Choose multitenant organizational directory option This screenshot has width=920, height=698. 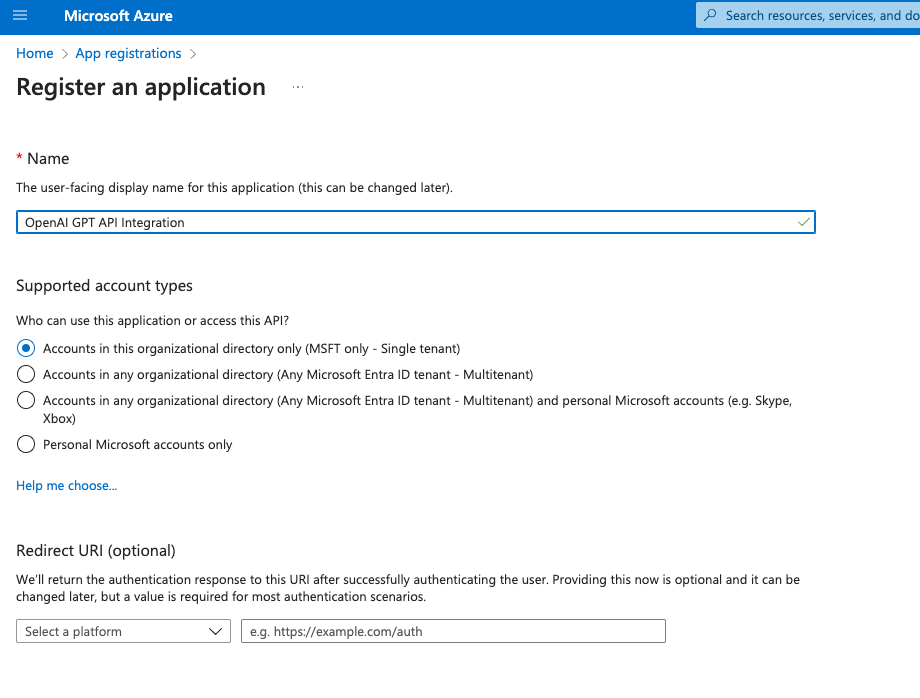point(25,373)
